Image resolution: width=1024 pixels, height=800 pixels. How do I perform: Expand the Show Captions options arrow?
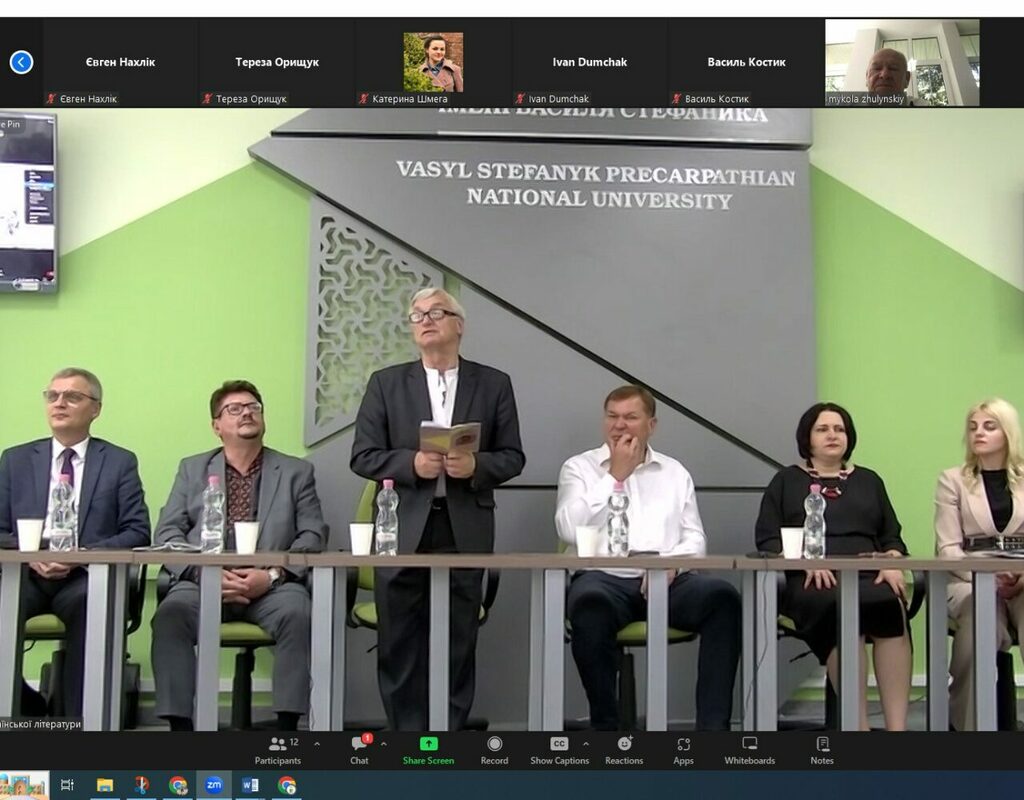point(586,744)
